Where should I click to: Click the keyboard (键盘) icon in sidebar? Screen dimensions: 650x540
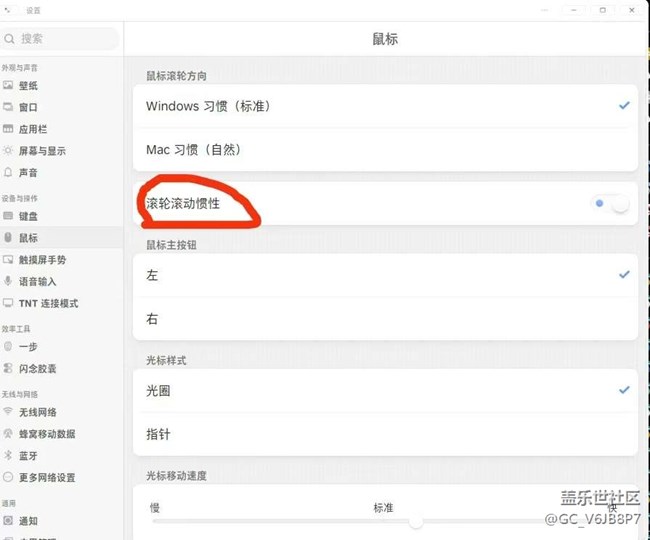[x=9, y=216]
